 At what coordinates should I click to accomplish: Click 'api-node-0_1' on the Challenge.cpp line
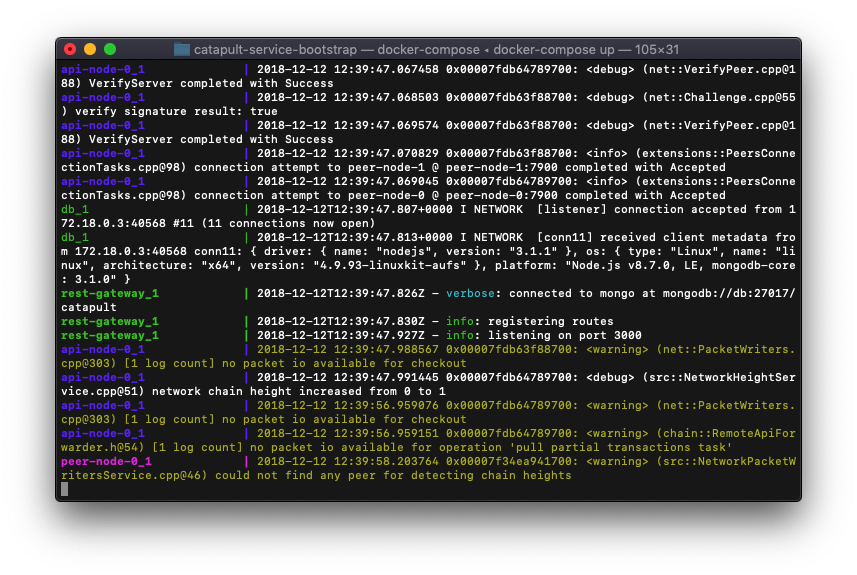(x=103, y=97)
